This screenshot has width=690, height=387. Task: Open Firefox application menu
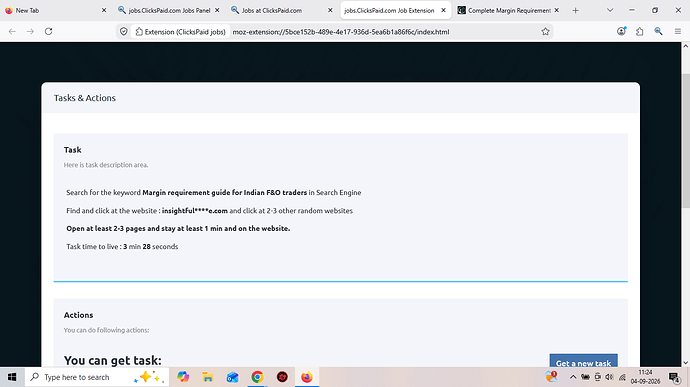tap(678, 31)
